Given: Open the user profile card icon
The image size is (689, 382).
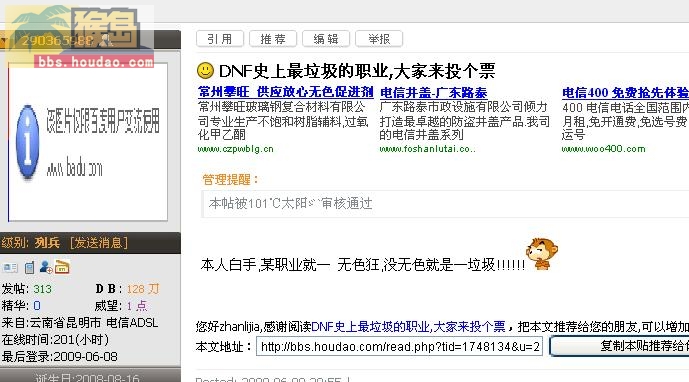Looking at the screenshot, I should click(10, 267).
